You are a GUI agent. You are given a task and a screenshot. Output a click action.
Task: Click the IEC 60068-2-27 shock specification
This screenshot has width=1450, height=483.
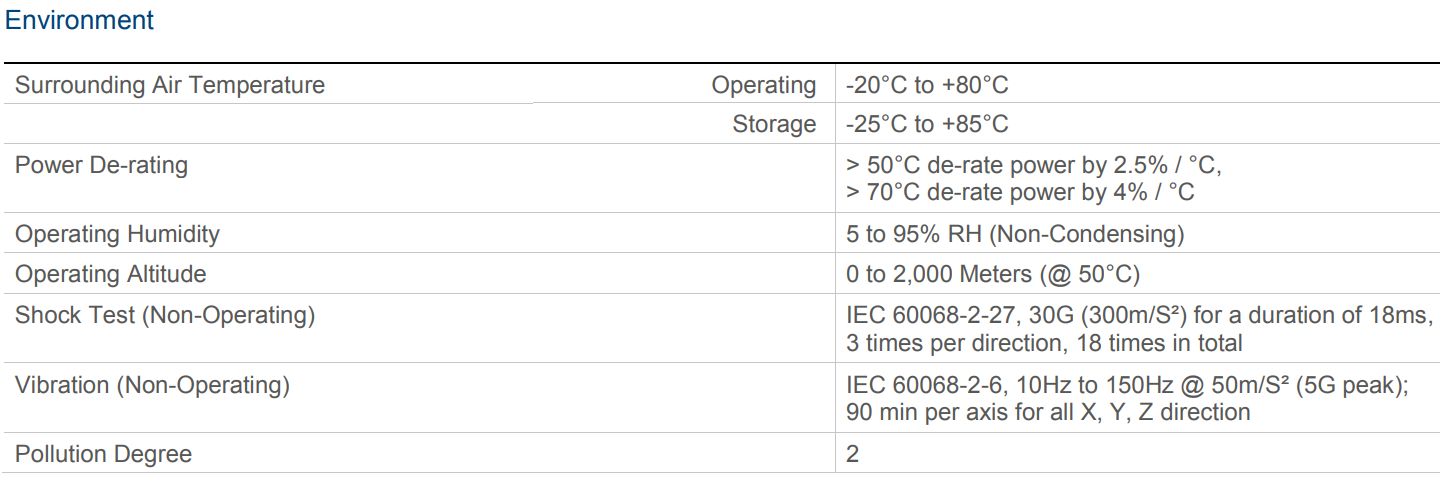click(1139, 315)
